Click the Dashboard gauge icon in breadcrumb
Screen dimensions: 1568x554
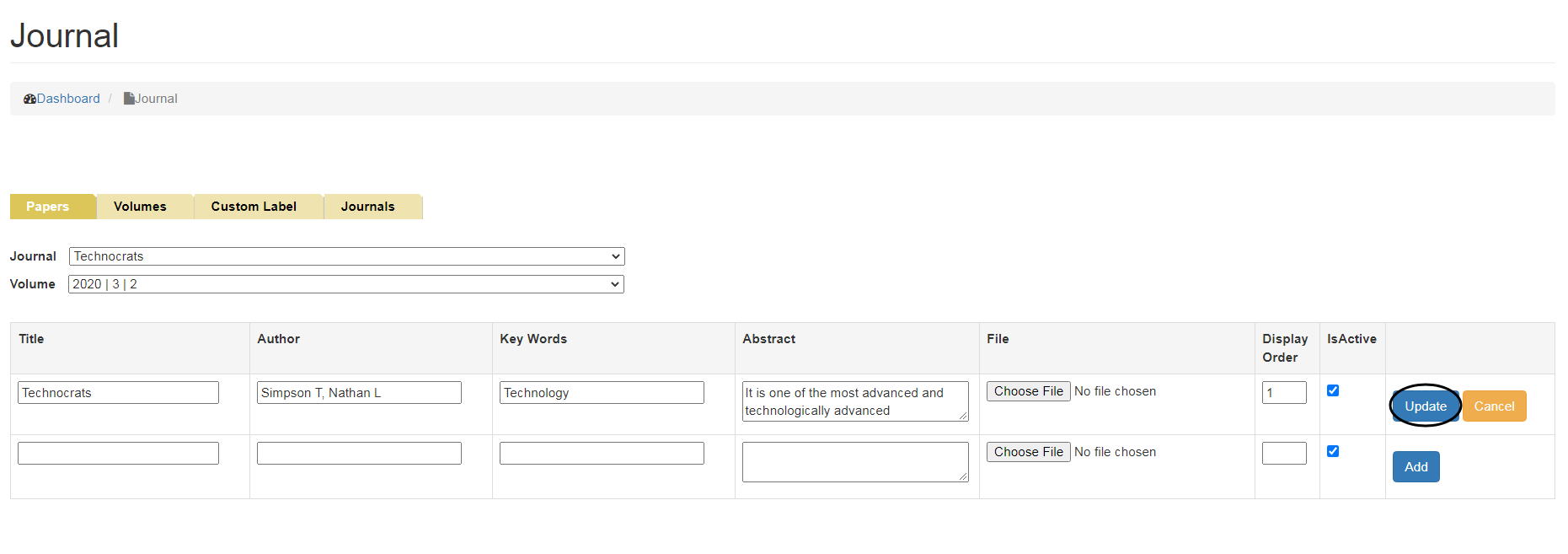point(29,99)
